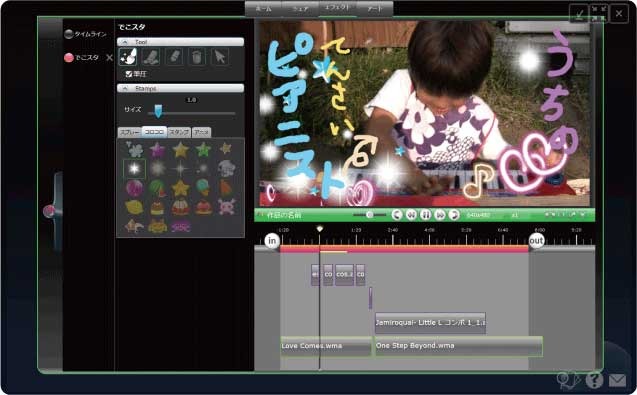Select the Jamiroquai- Little L clip

click(x=430, y=323)
